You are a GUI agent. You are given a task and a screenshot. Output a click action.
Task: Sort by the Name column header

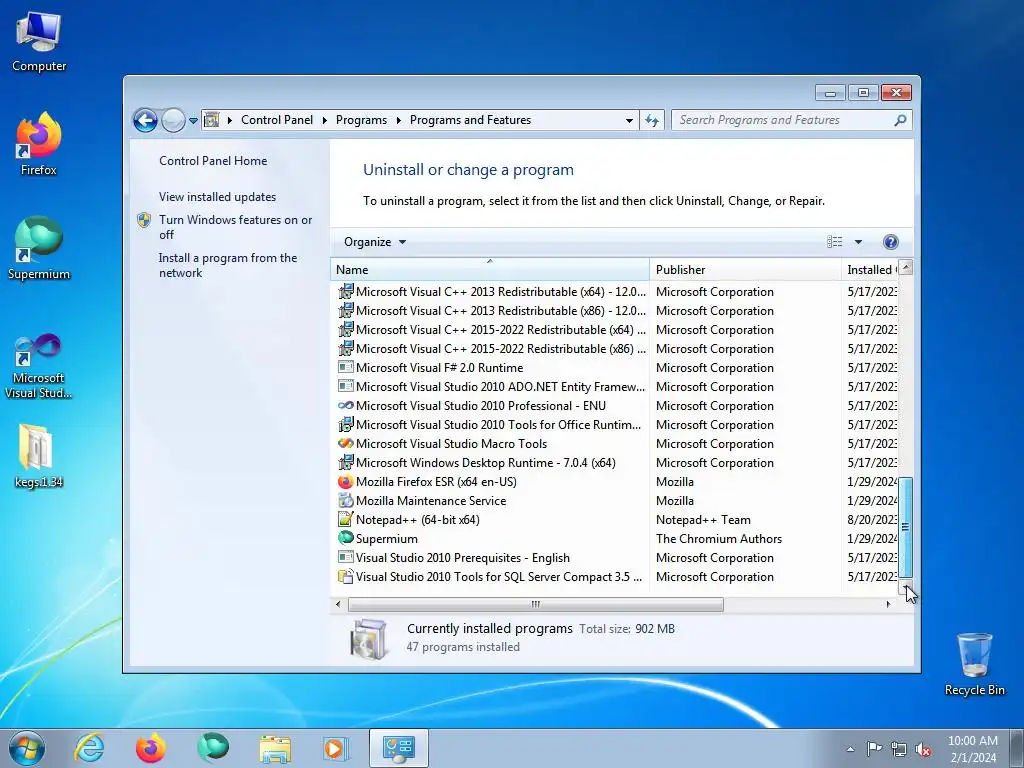[489, 270]
